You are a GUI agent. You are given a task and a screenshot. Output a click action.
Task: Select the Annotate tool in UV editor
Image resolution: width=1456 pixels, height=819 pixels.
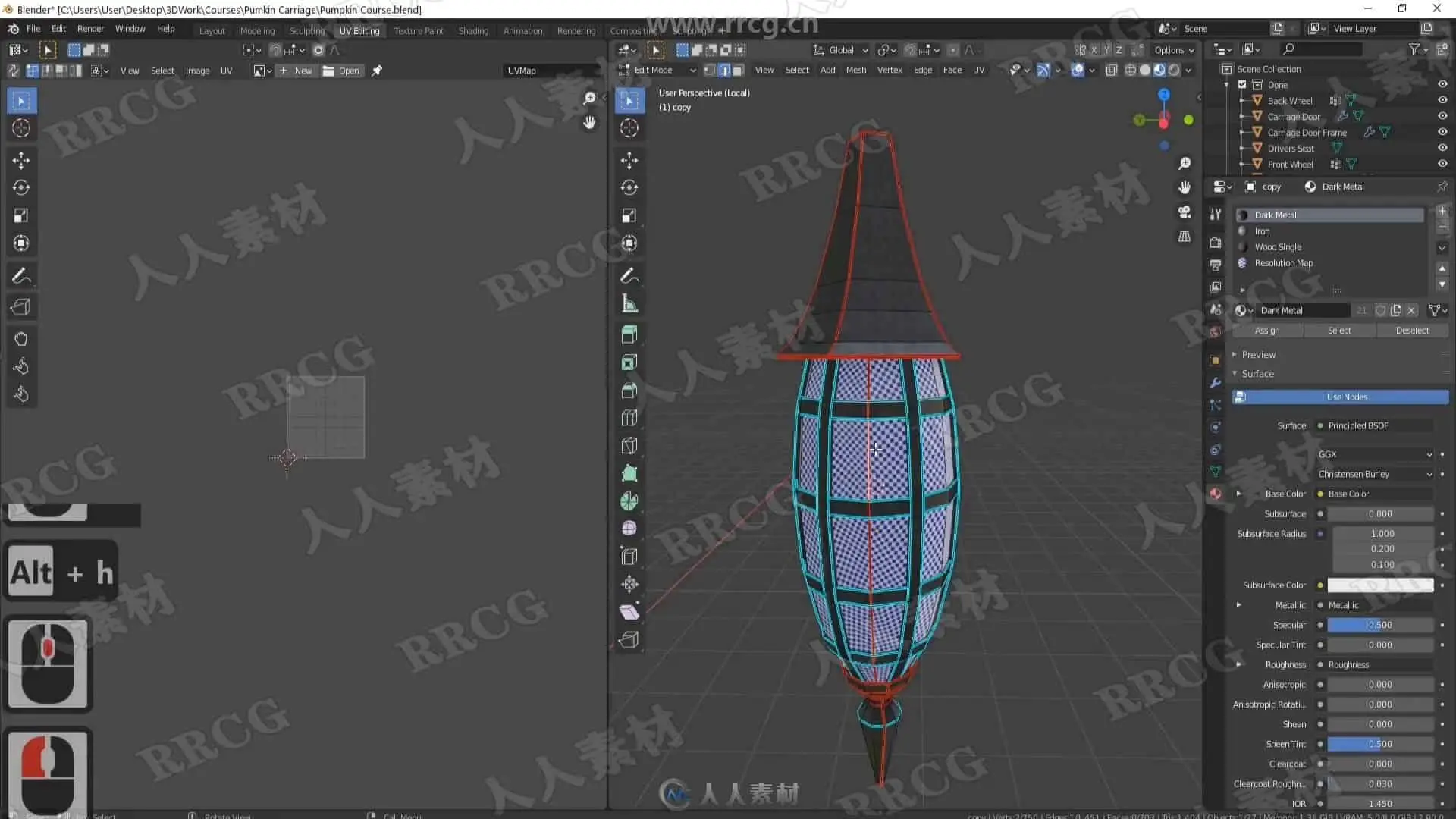tap(21, 276)
